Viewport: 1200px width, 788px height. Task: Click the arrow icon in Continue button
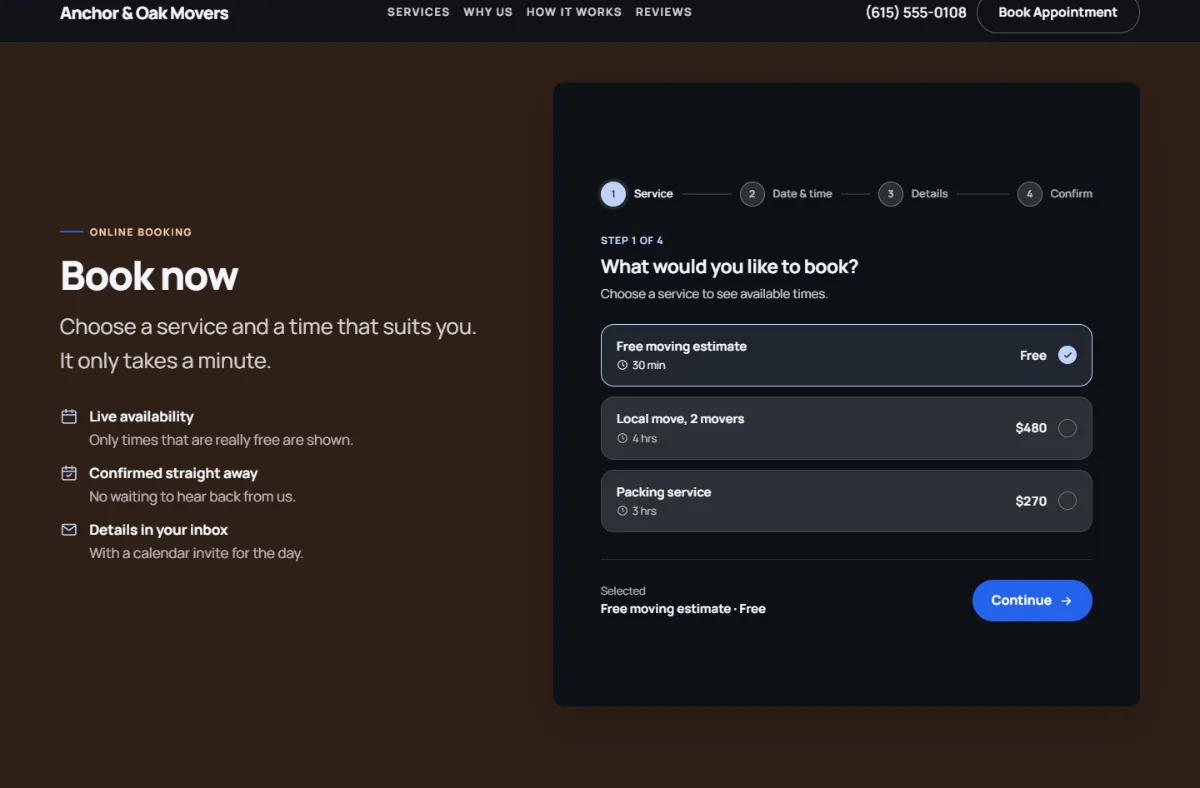[x=1066, y=601]
